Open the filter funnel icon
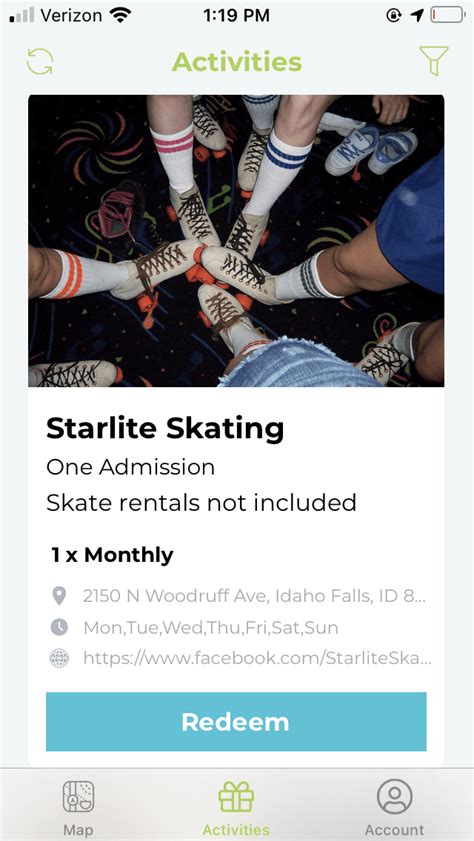This screenshot has height=841, width=474. tap(433, 61)
